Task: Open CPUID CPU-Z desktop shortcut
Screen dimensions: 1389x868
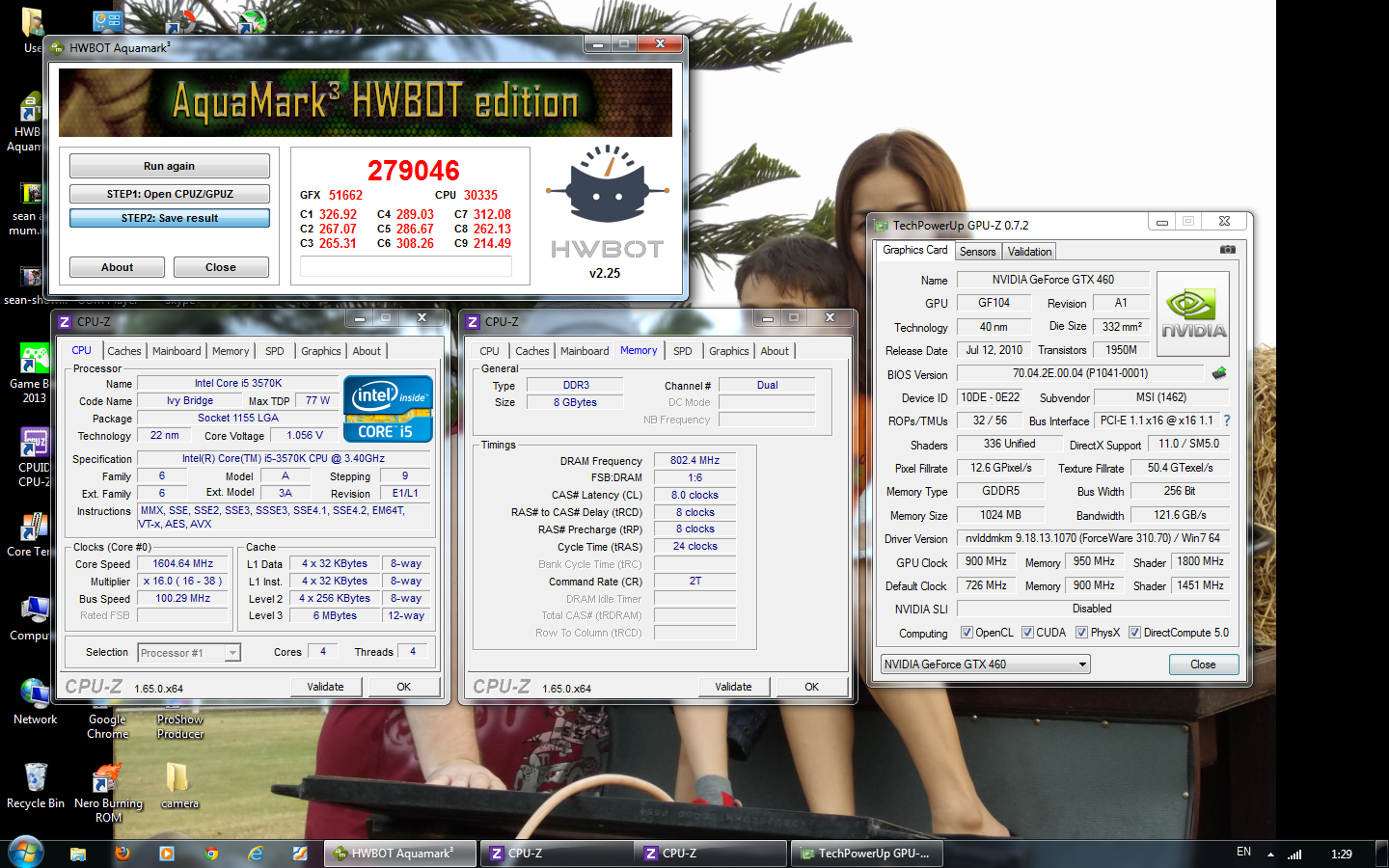Action: pos(33,457)
